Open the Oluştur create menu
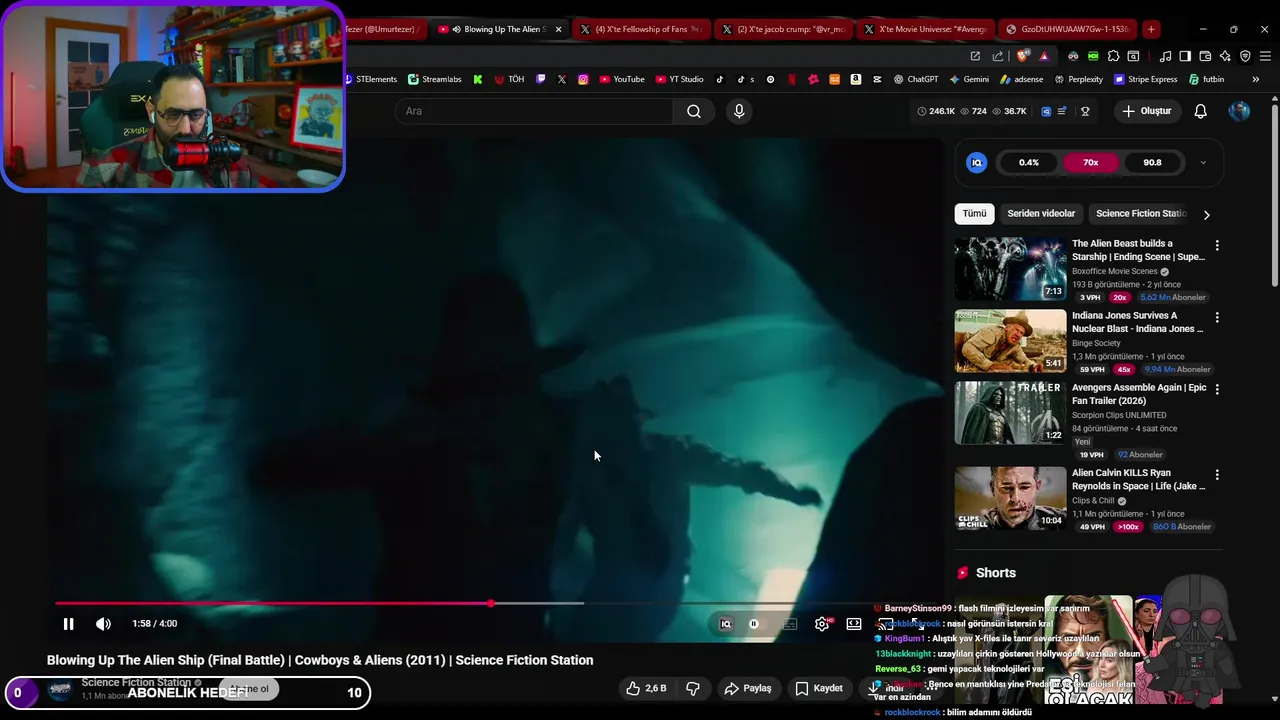This screenshot has width=1280, height=720. [x=1146, y=111]
